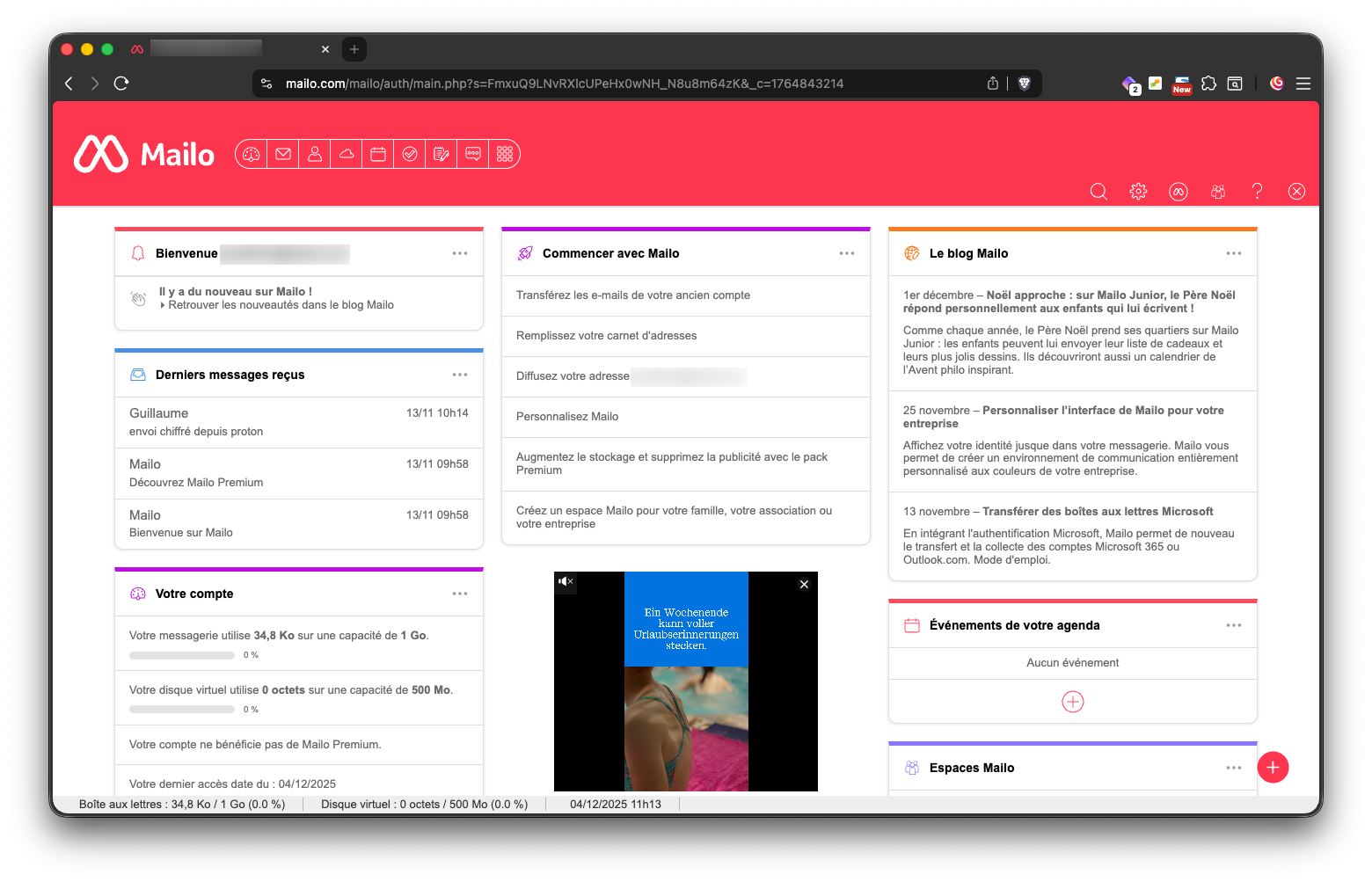Open the 'Transférer des boîtes aux lettres Microsoft' article
1372x882 pixels.
point(1097,512)
